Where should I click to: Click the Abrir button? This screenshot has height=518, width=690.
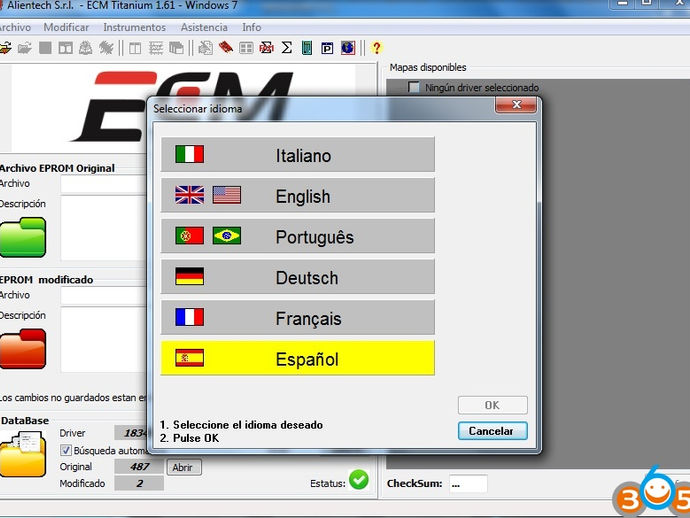pos(184,467)
